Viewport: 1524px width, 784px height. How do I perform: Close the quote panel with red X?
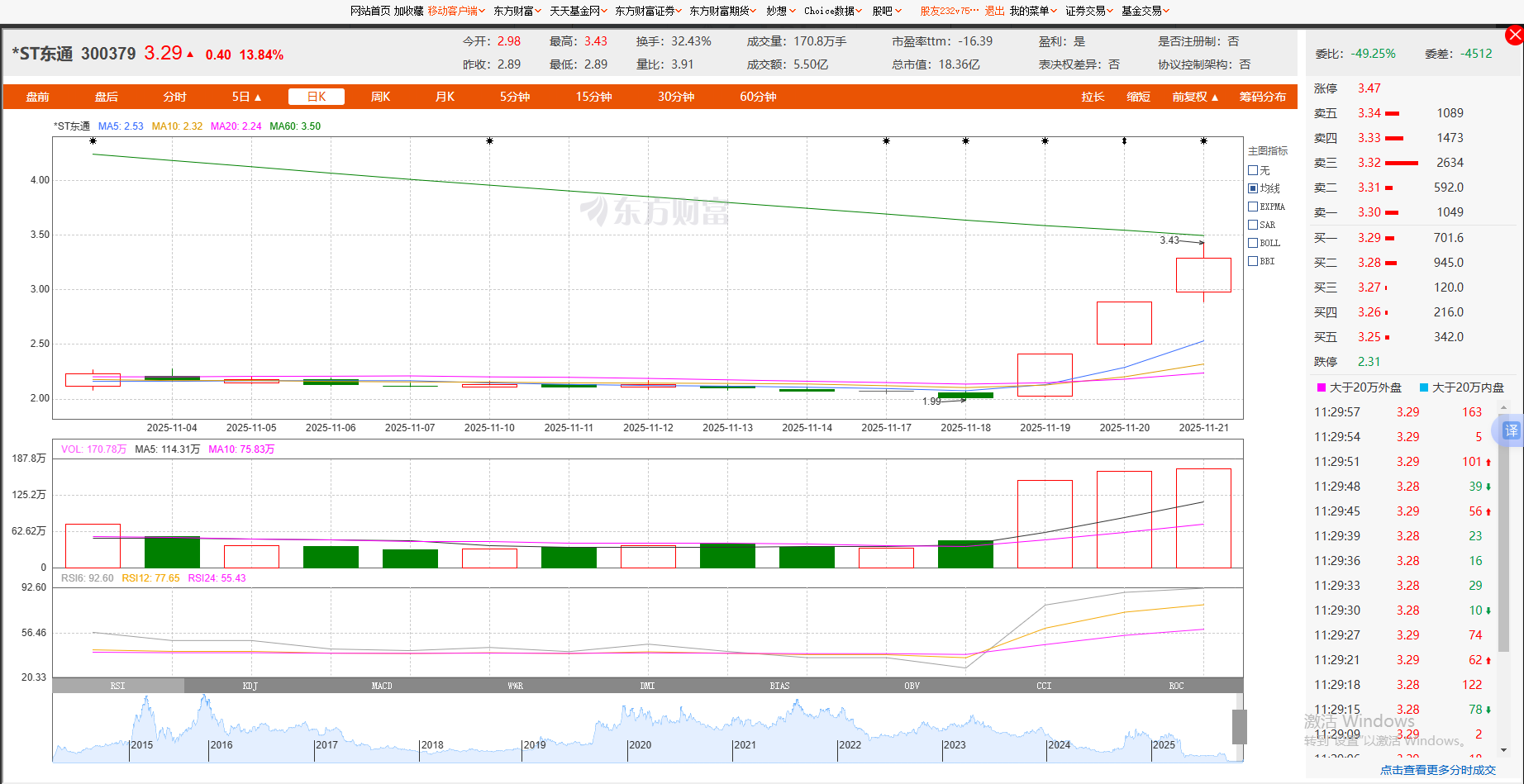click(1514, 35)
